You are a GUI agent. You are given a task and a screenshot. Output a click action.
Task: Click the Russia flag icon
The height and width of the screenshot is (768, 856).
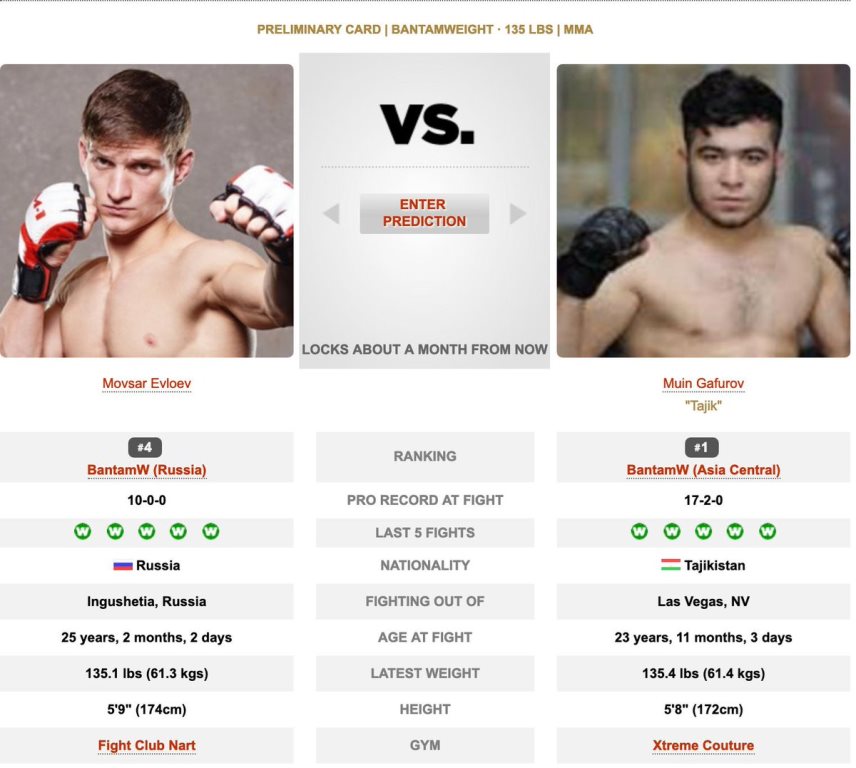point(123,565)
